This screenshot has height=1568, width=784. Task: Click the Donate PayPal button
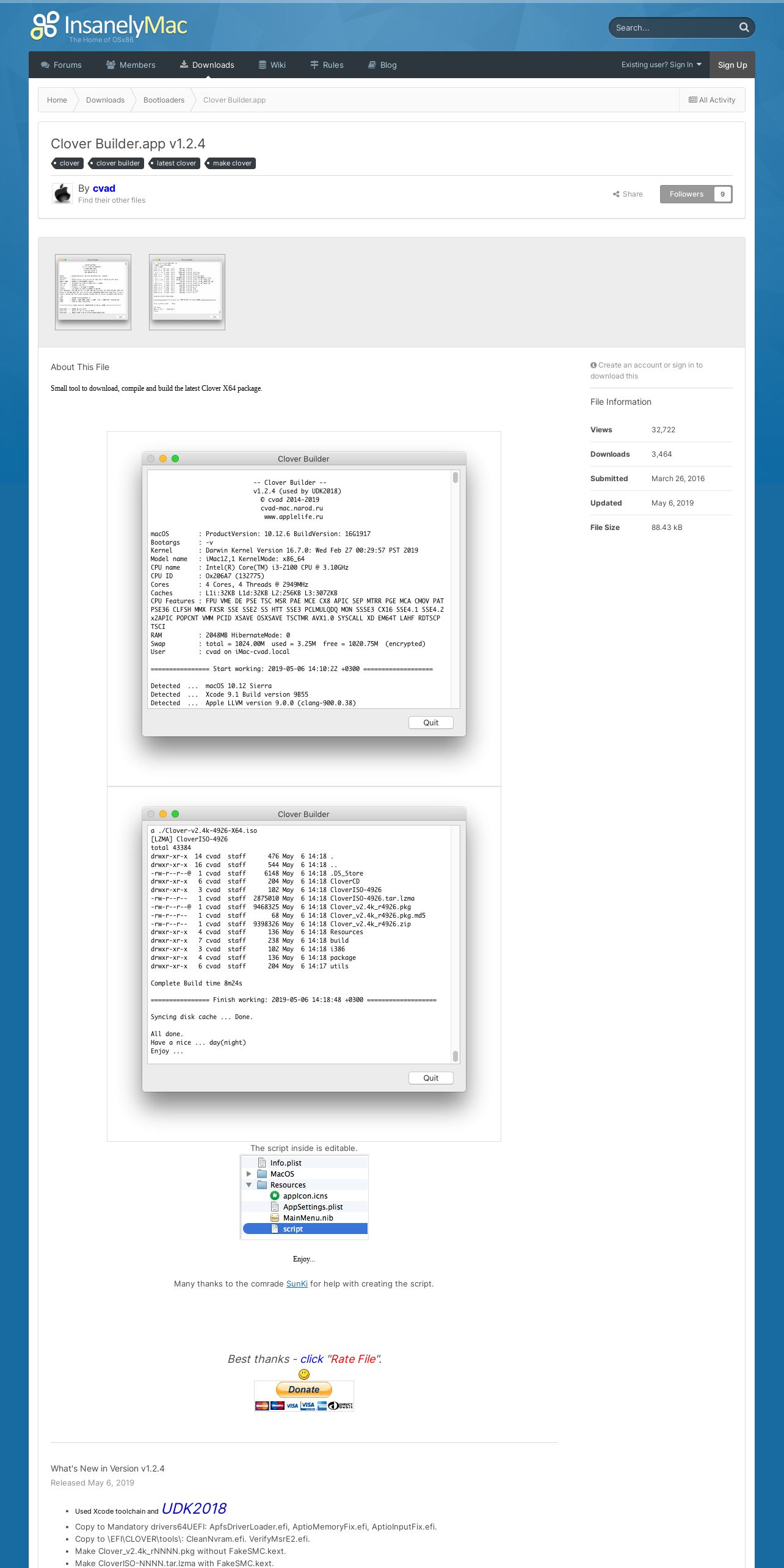click(x=304, y=1390)
